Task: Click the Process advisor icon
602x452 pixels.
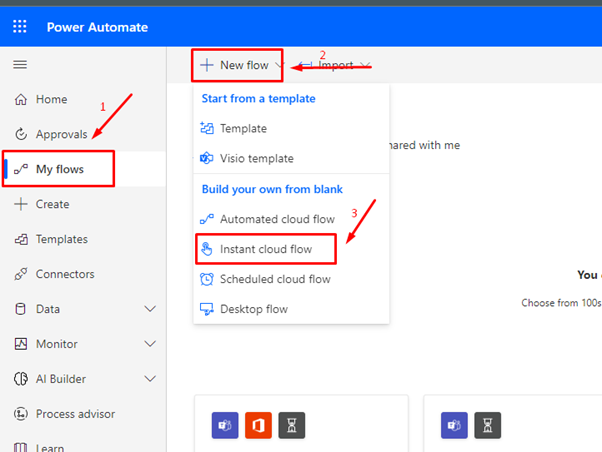Action: (x=21, y=414)
